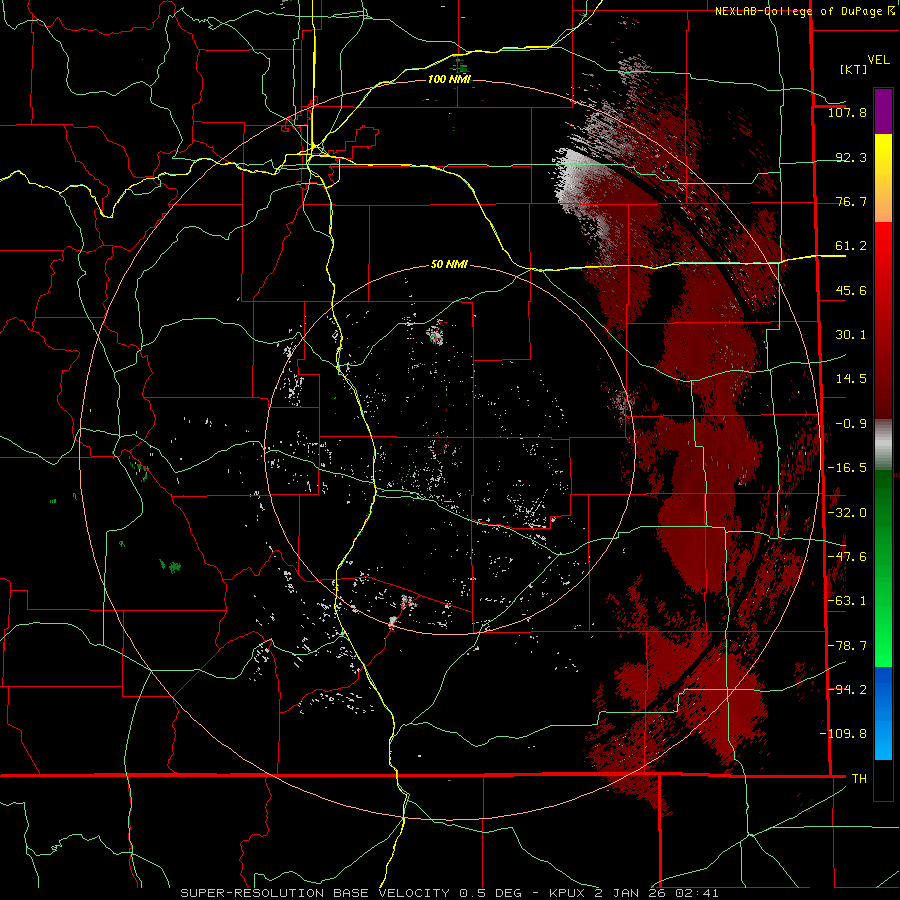Click the -78.7 scale value
Image resolution: width=900 pixels, height=900 pixels.
pos(847,646)
